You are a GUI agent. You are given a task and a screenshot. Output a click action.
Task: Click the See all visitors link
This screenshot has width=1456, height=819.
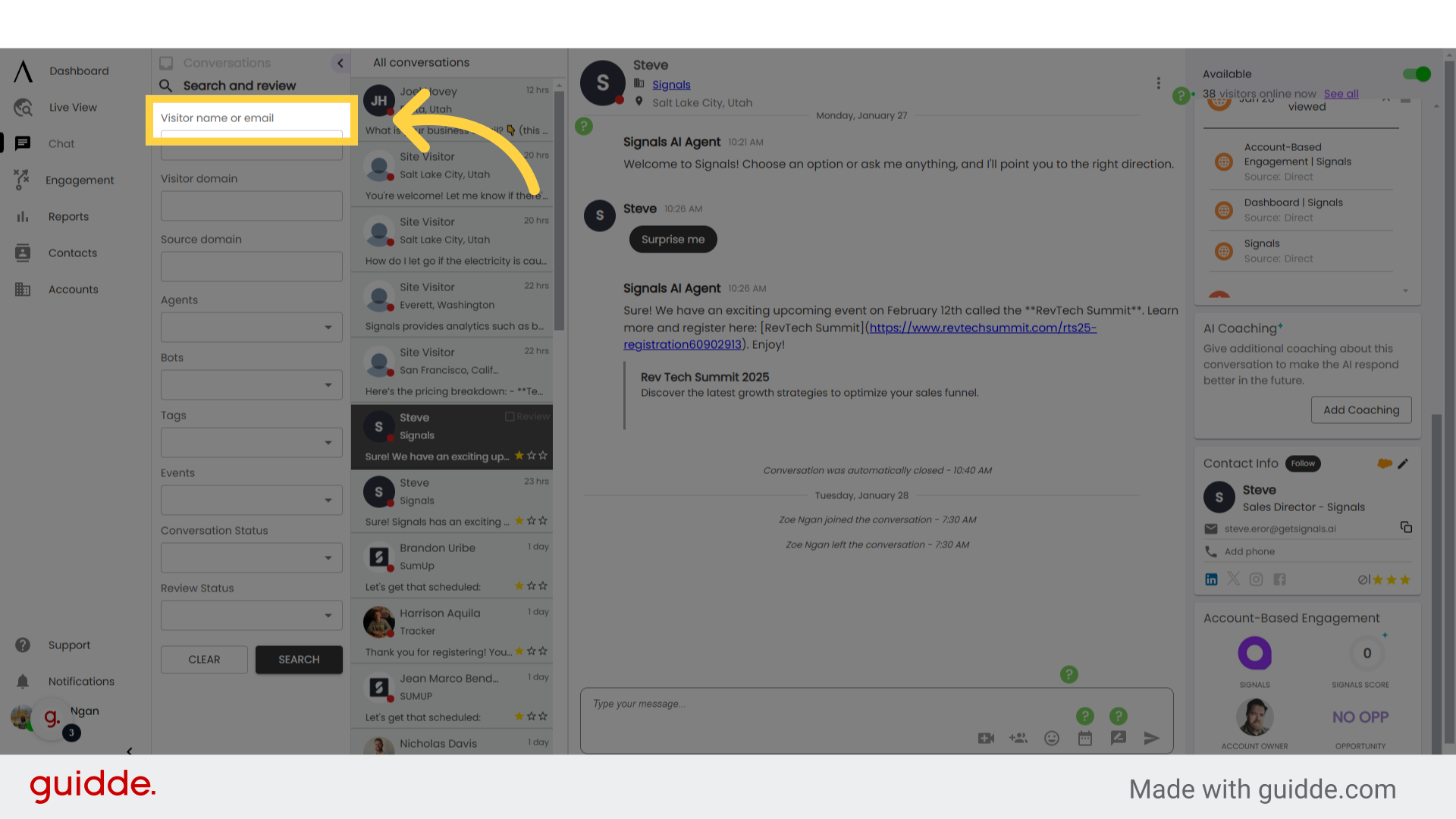click(x=1341, y=93)
